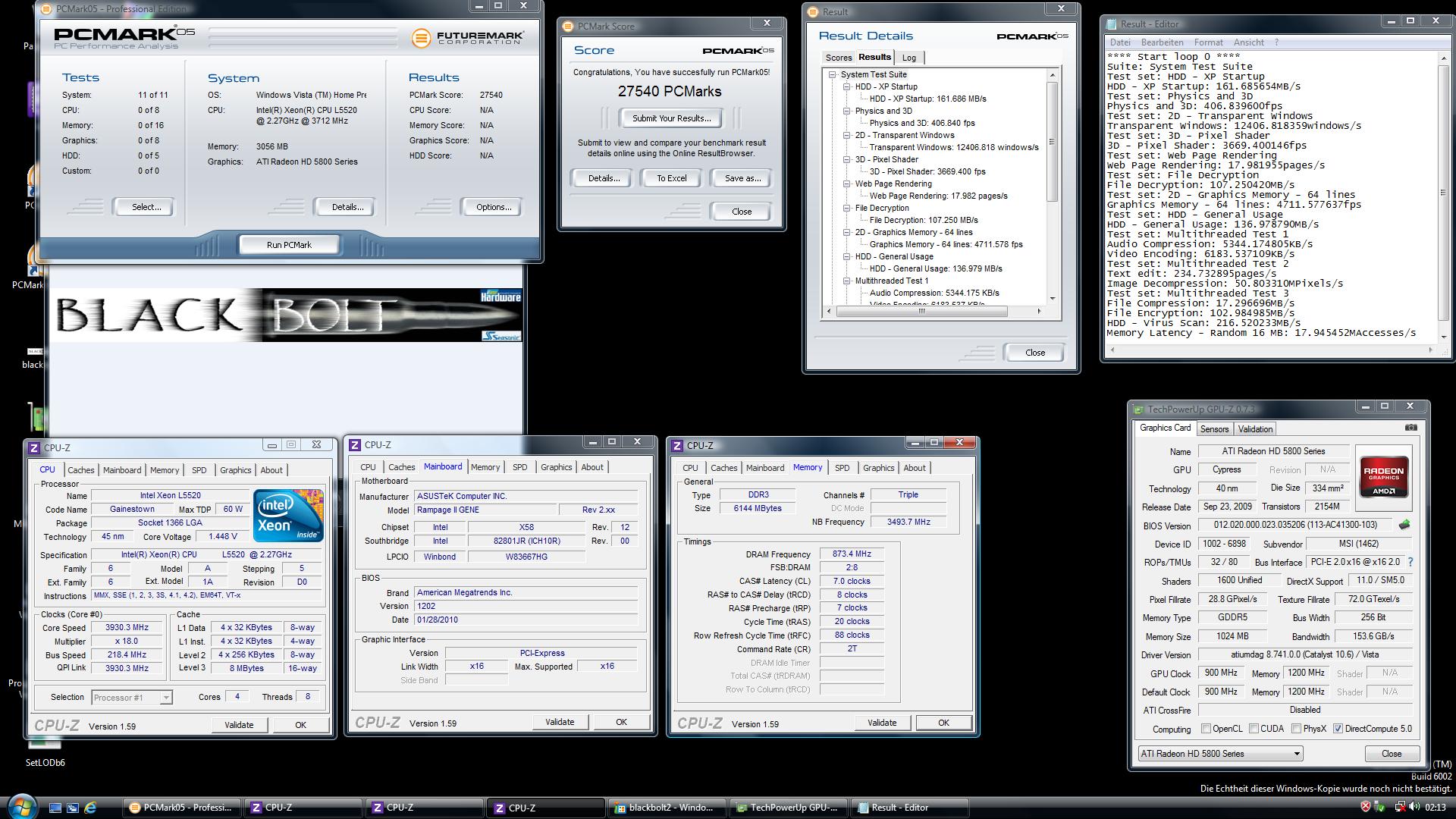Click Validate in the CPU-Z Mainboard window
The image size is (1456, 819).
tap(560, 722)
